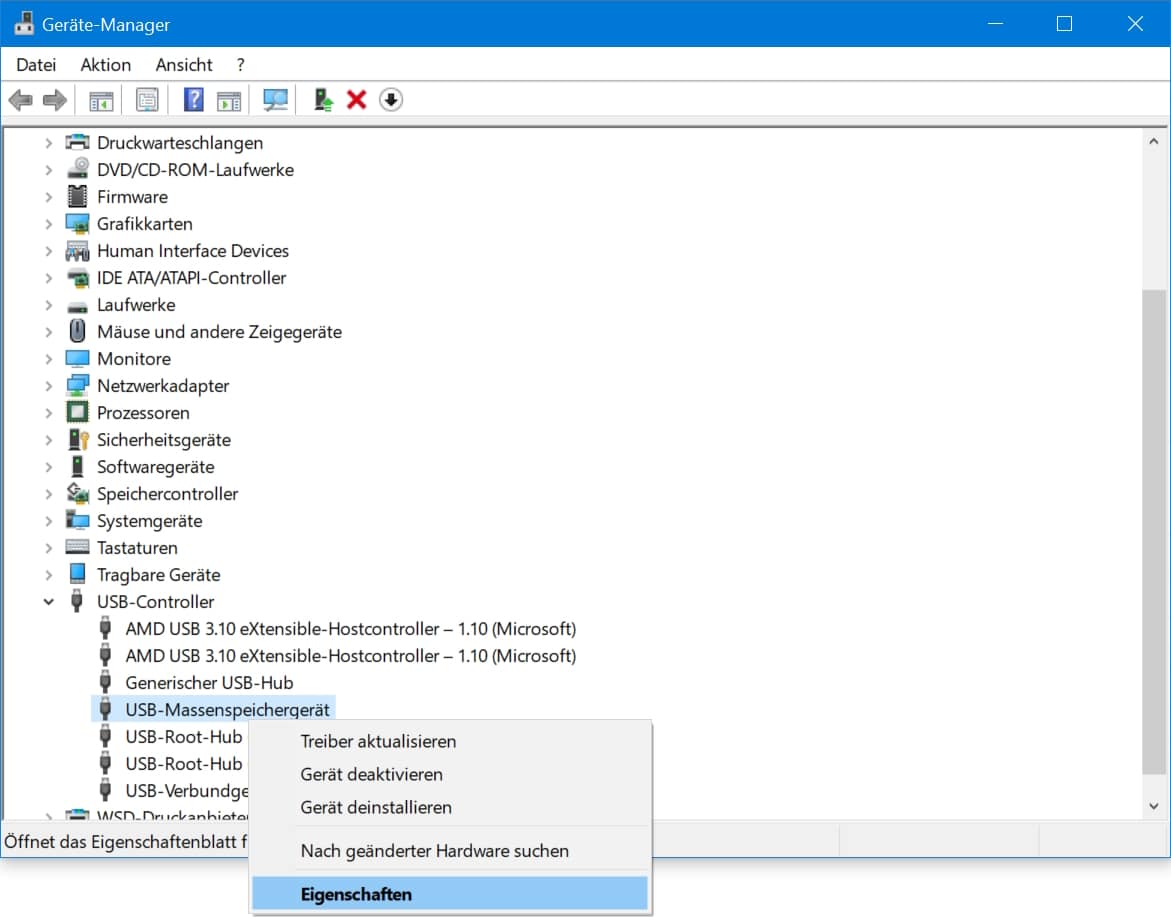Expand the Grafikkarten category
Image resolution: width=1171 pixels, height=917 pixels.
(x=49, y=224)
